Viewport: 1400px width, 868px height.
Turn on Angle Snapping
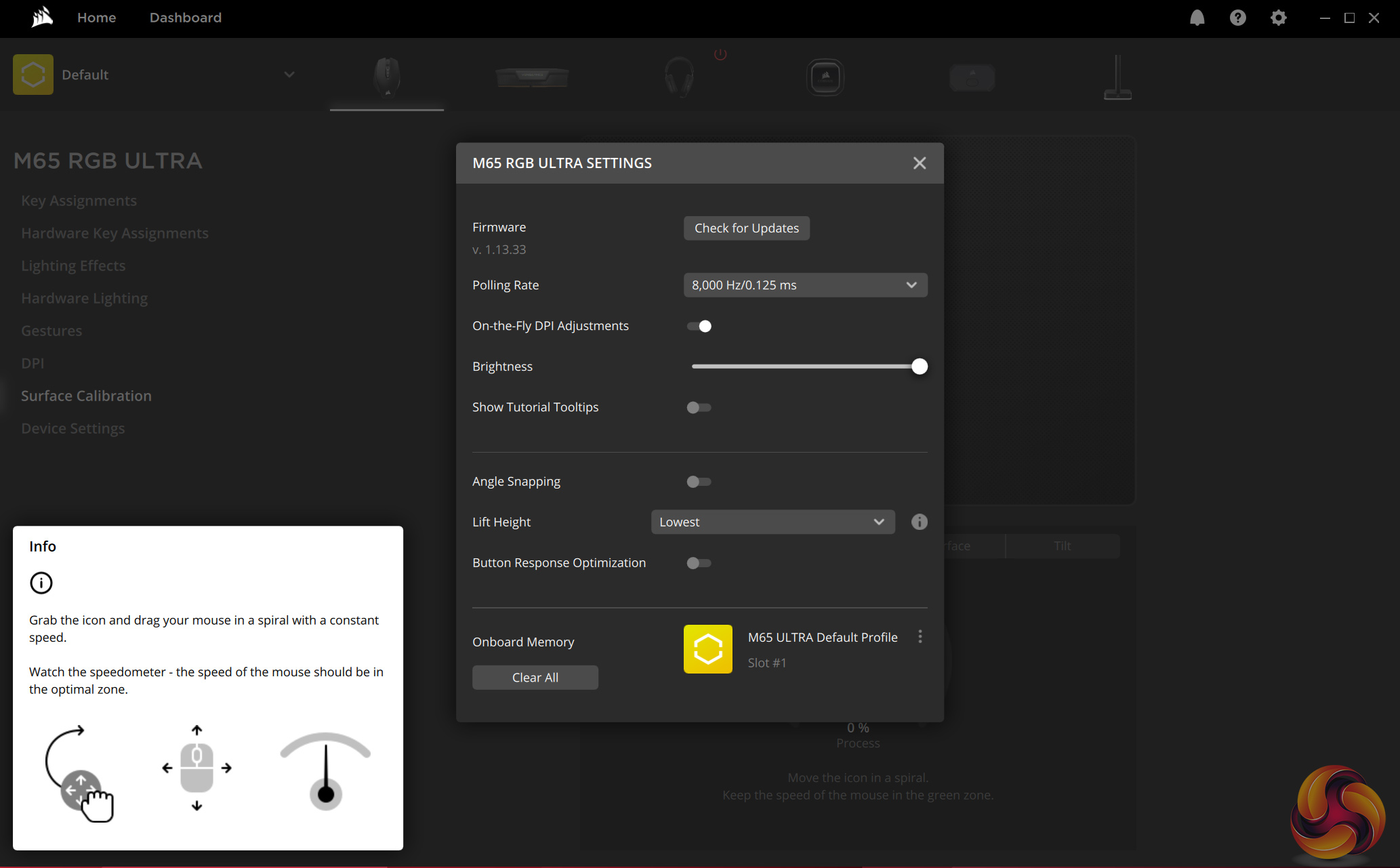(699, 482)
